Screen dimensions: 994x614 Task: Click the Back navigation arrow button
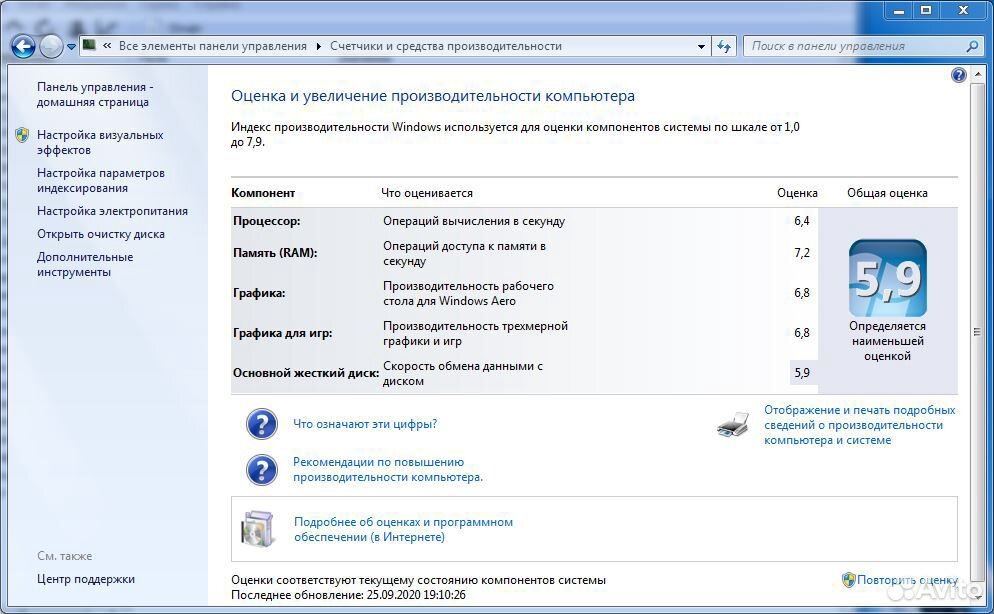[x=23, y=46]
